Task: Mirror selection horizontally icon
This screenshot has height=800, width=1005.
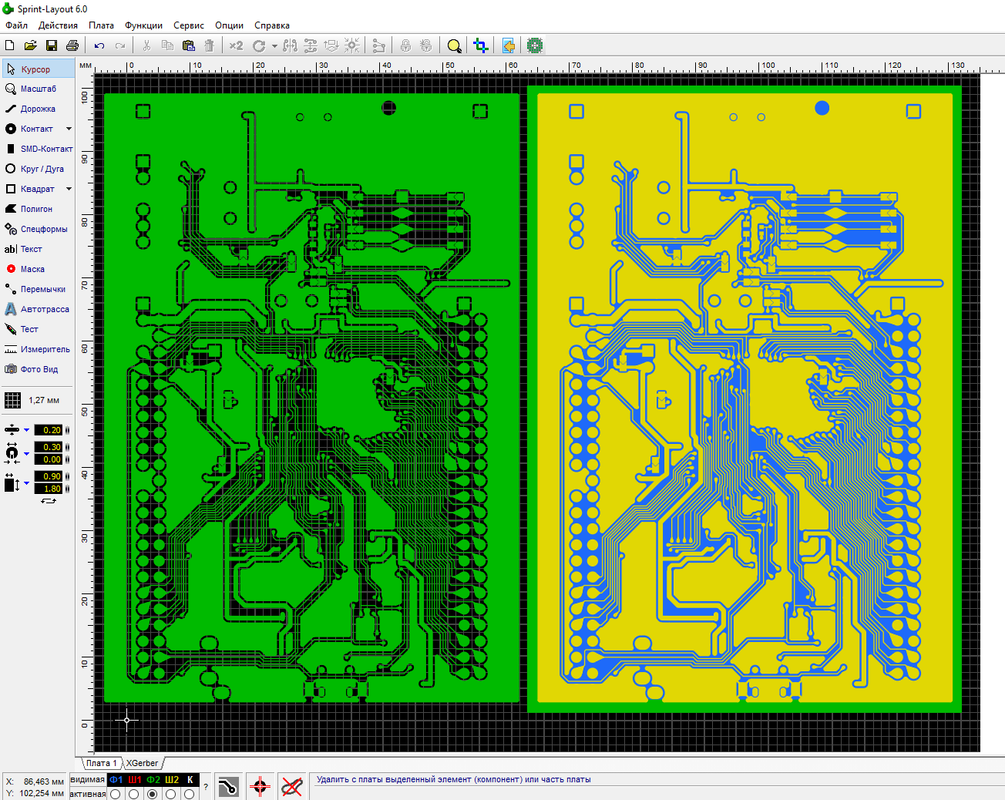Action: coord(290,46)
